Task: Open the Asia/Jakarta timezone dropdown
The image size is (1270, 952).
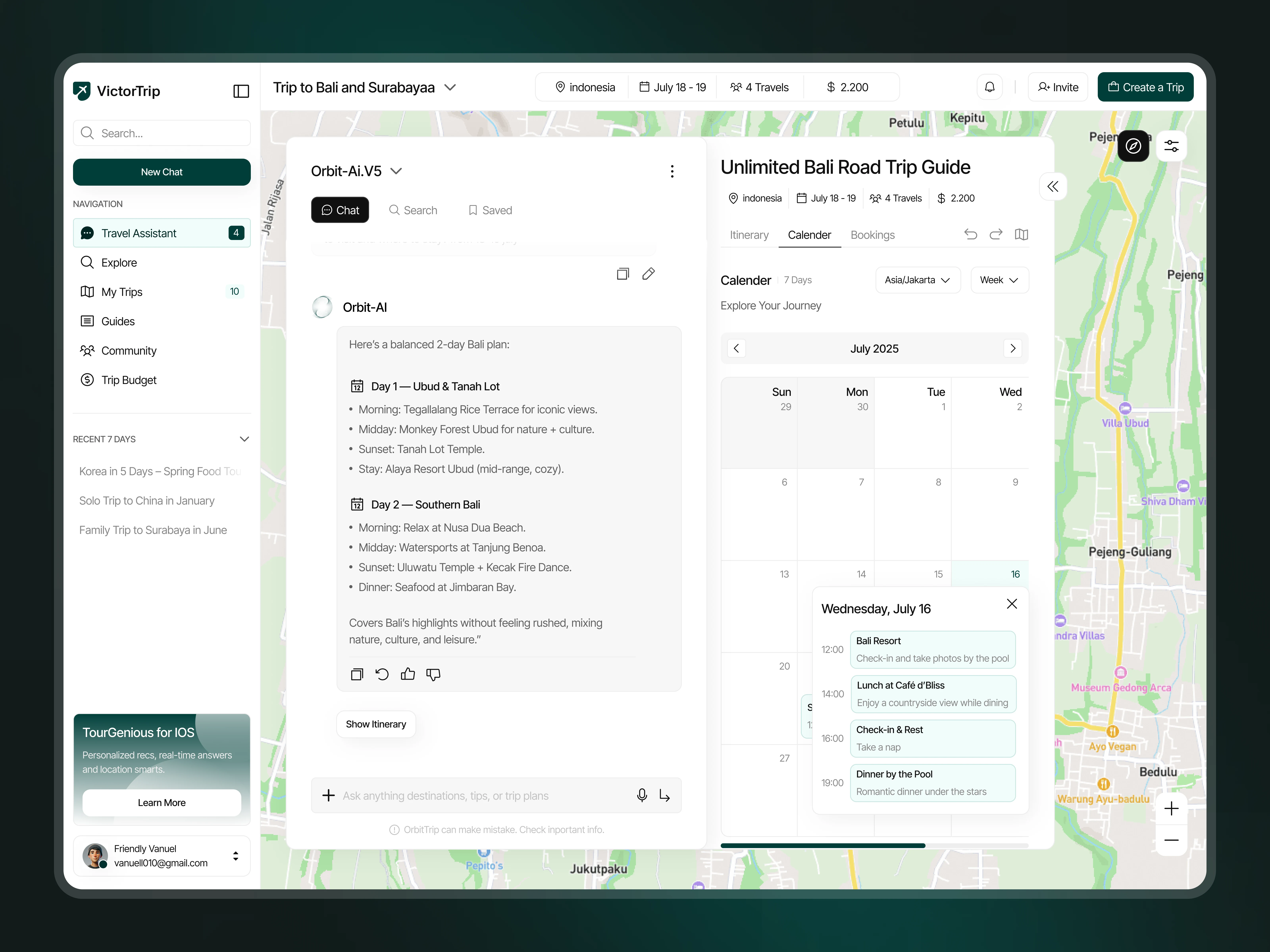Action: (918, 280)
